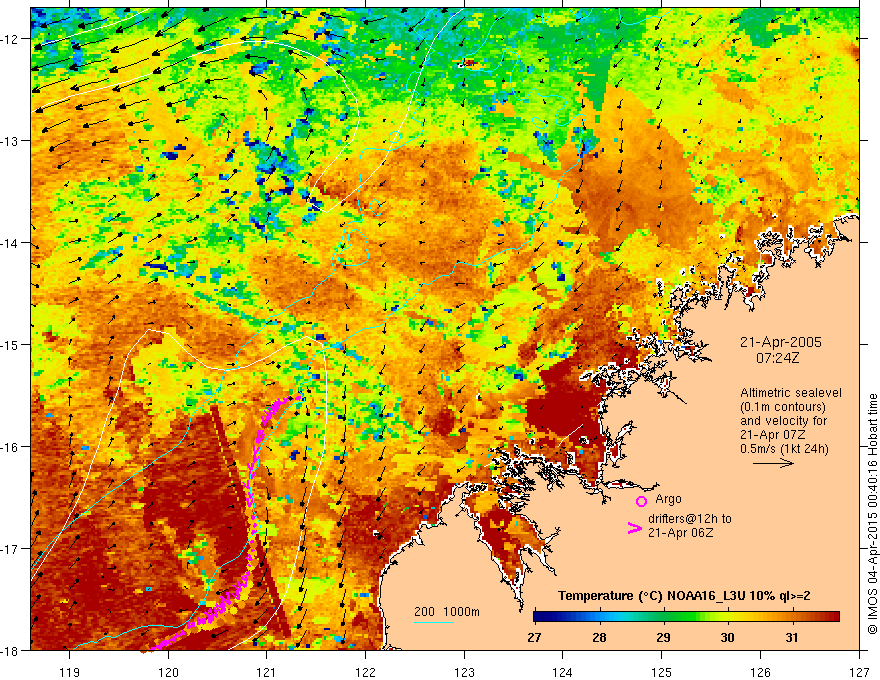Click the longitude axis label 124
The width and height of the screenshot is (880, 680).
tap(563, 672)
